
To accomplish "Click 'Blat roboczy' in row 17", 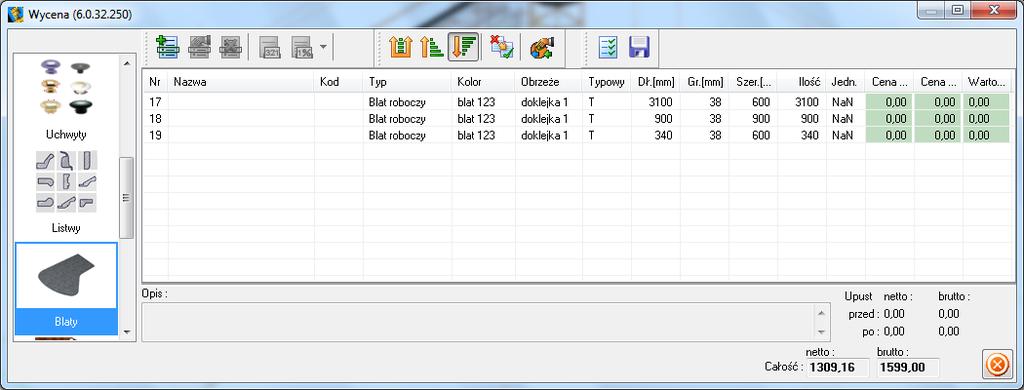I will click(x=397, y=102).
